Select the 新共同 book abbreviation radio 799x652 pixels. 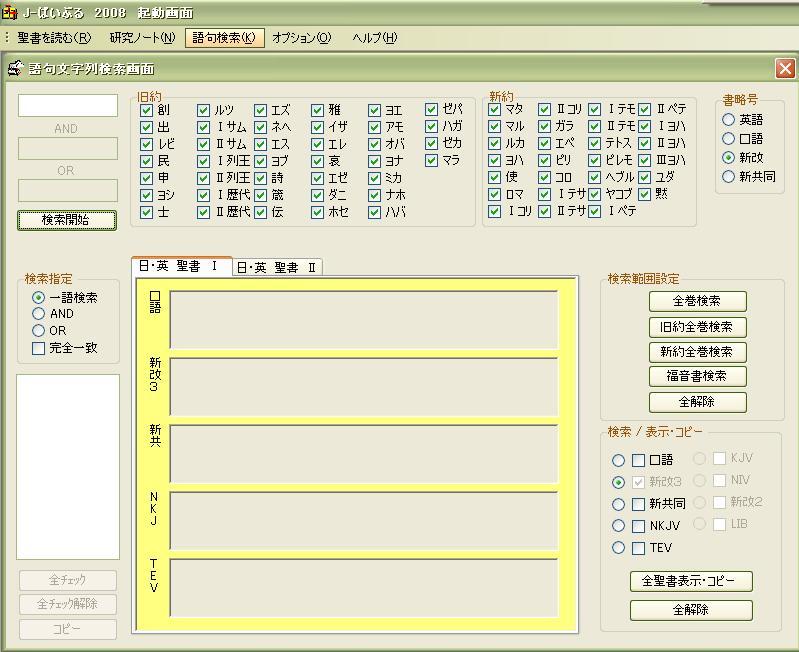(x=728, y=176)
